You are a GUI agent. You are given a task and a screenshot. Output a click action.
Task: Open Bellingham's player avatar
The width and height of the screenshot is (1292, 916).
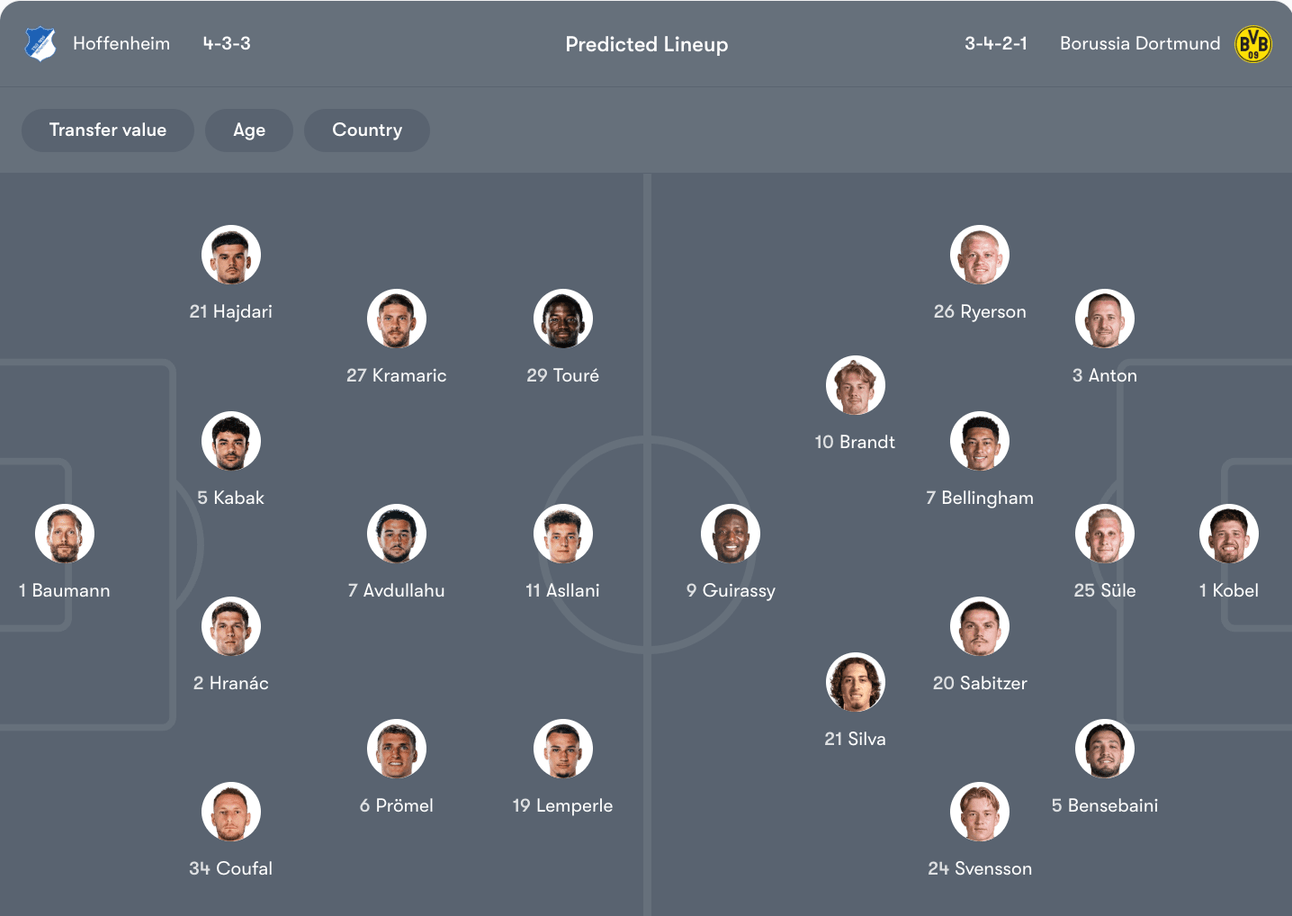click(x=980, y=441)
